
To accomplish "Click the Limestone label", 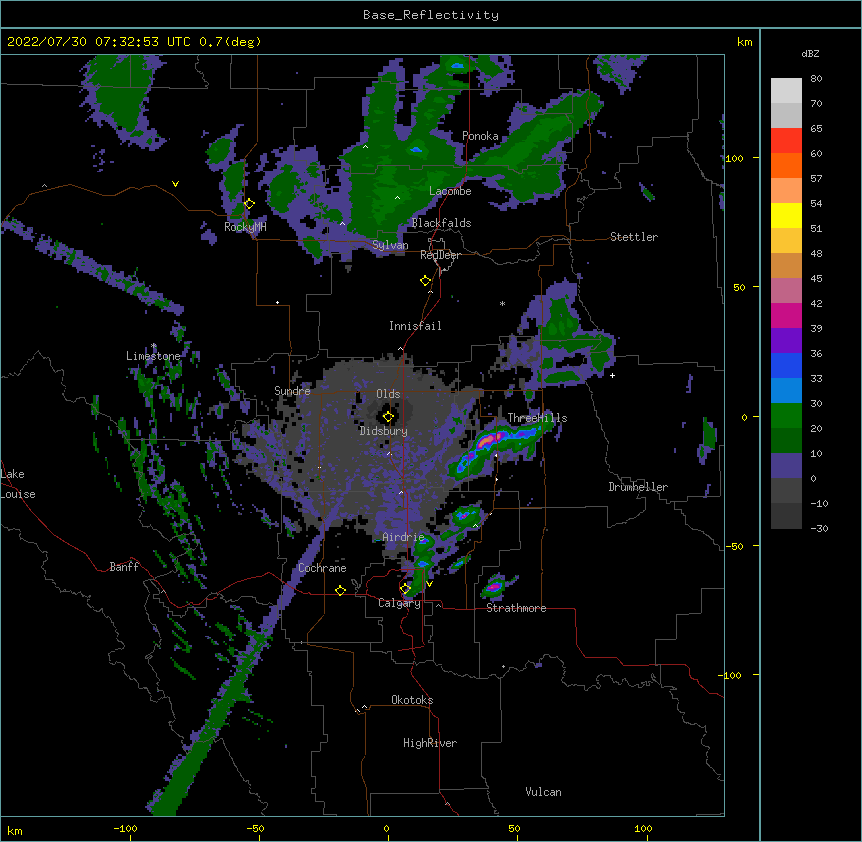I will click(153, 356).
